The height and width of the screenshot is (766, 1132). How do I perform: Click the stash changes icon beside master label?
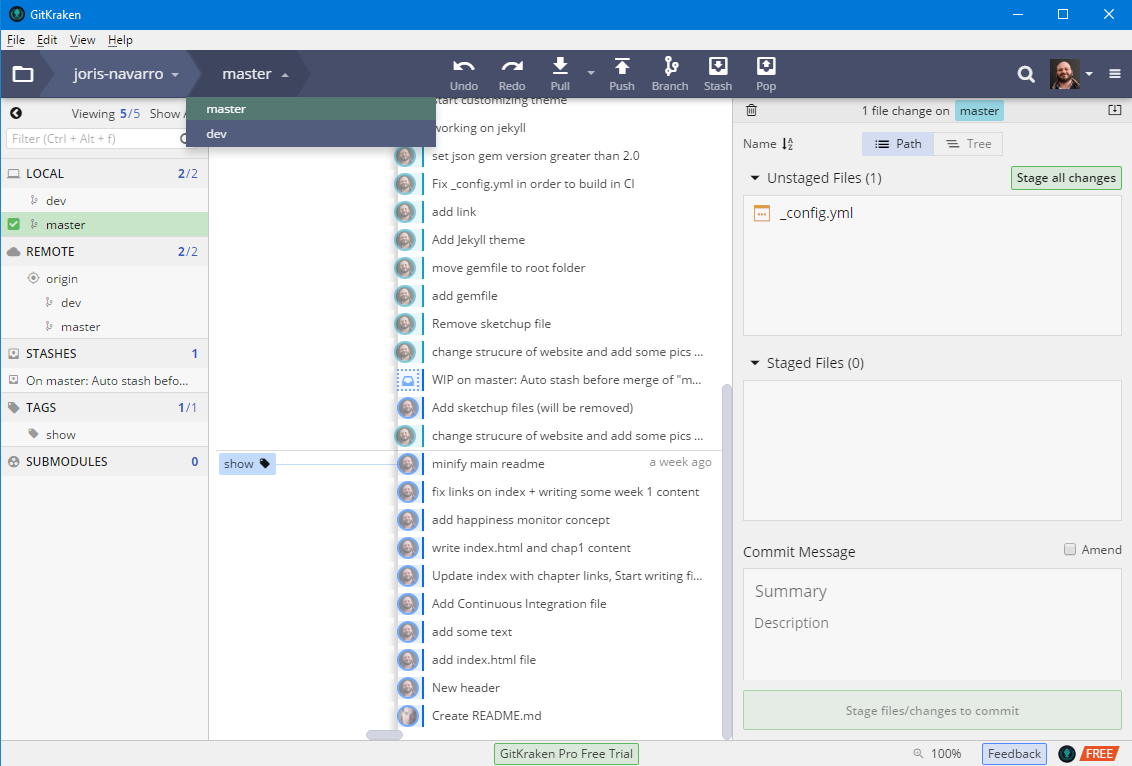pyautogui.click(x=1115, y=110)
